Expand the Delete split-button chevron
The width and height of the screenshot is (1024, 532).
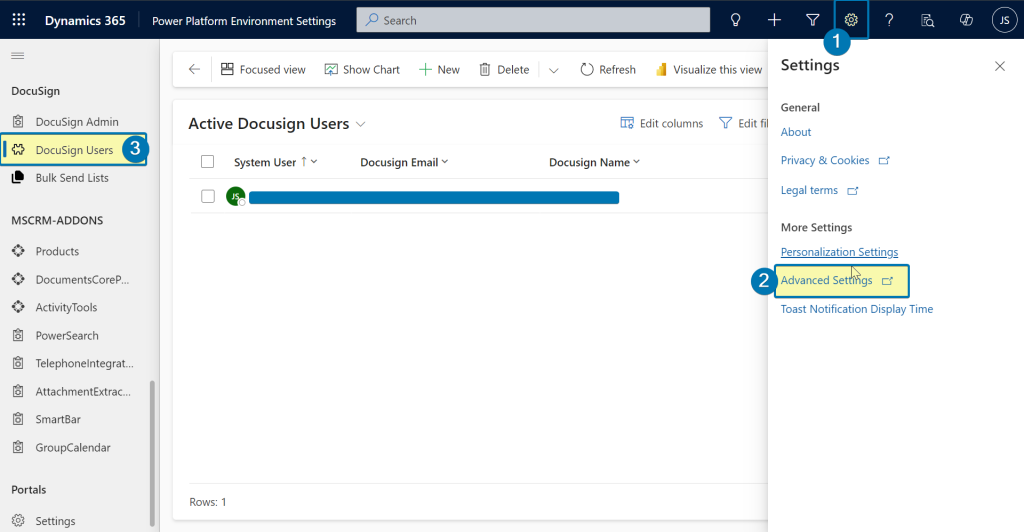[554, 70]
